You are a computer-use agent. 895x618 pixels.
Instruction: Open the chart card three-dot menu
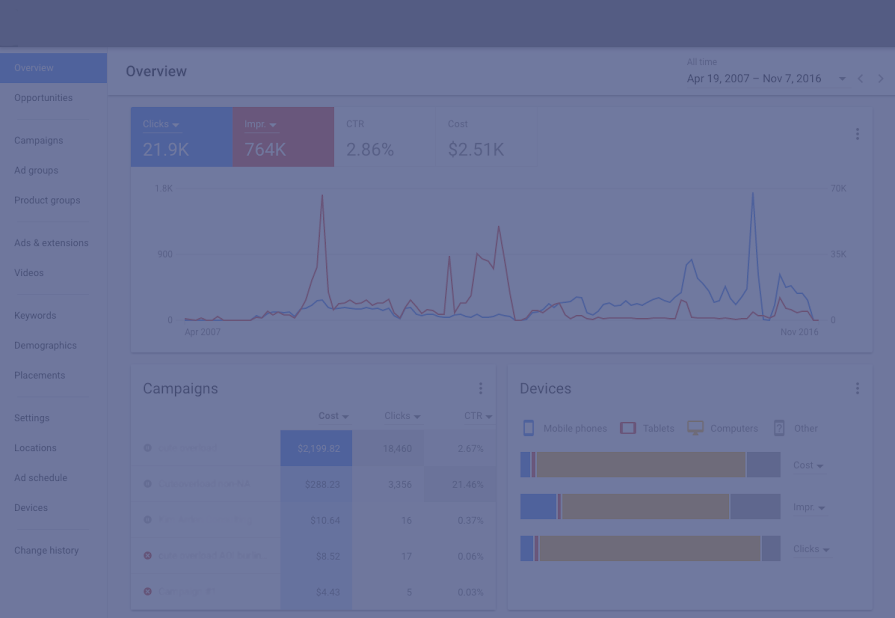pyautogui.click(x=857, y=134)
